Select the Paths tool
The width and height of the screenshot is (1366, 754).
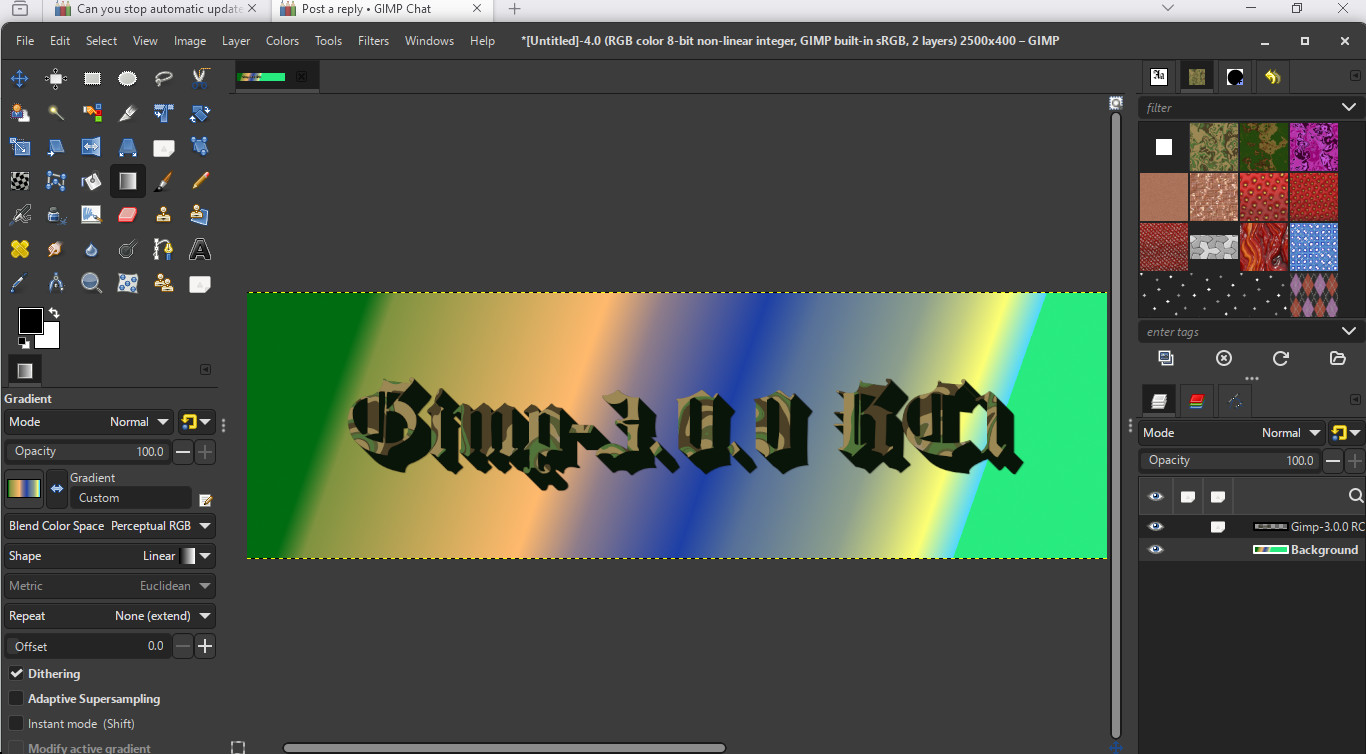(164, 249)
